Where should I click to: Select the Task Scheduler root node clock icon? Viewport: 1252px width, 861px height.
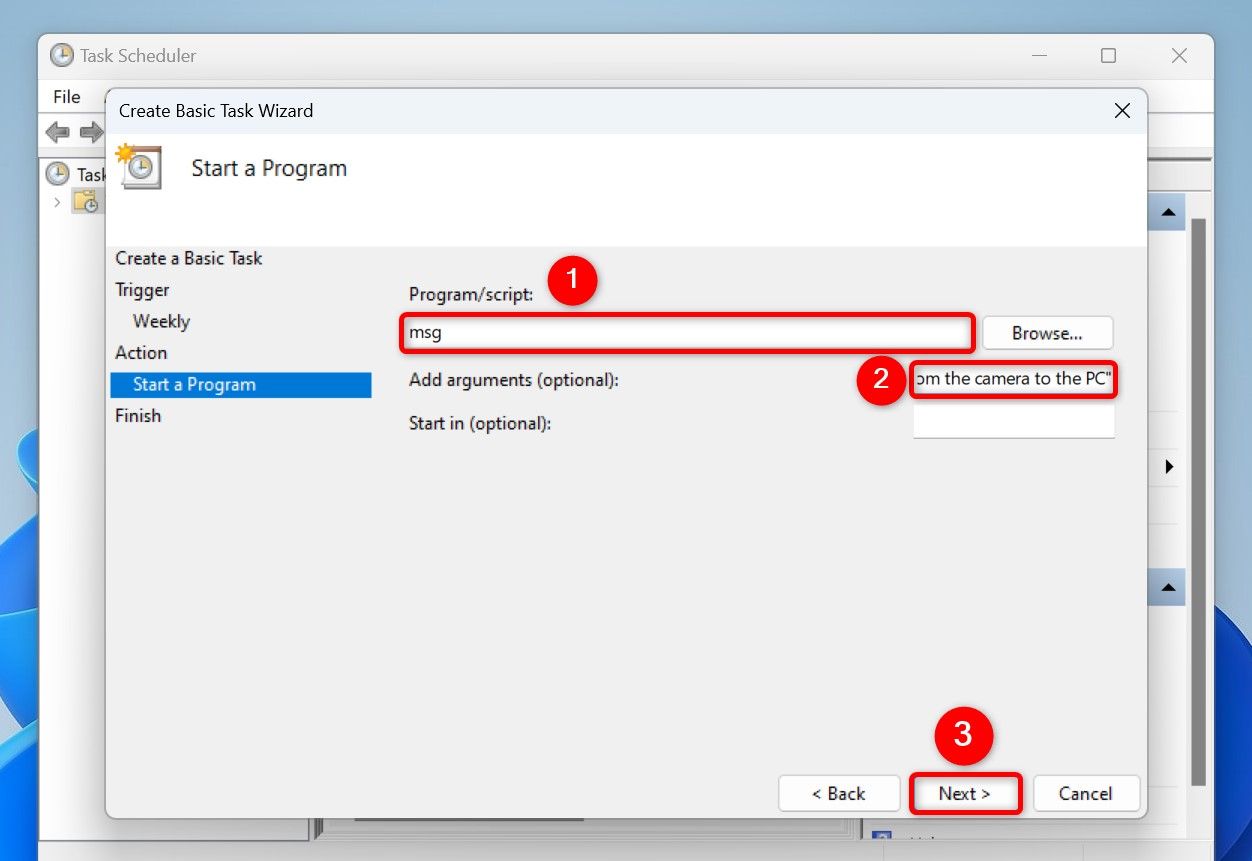58,174
